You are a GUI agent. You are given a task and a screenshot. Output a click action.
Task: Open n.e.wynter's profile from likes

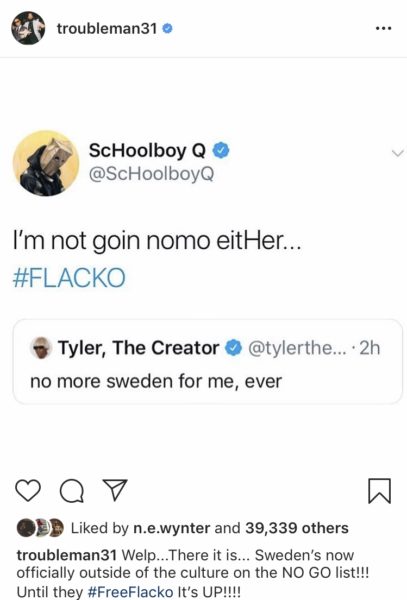[x=171, y=528]
